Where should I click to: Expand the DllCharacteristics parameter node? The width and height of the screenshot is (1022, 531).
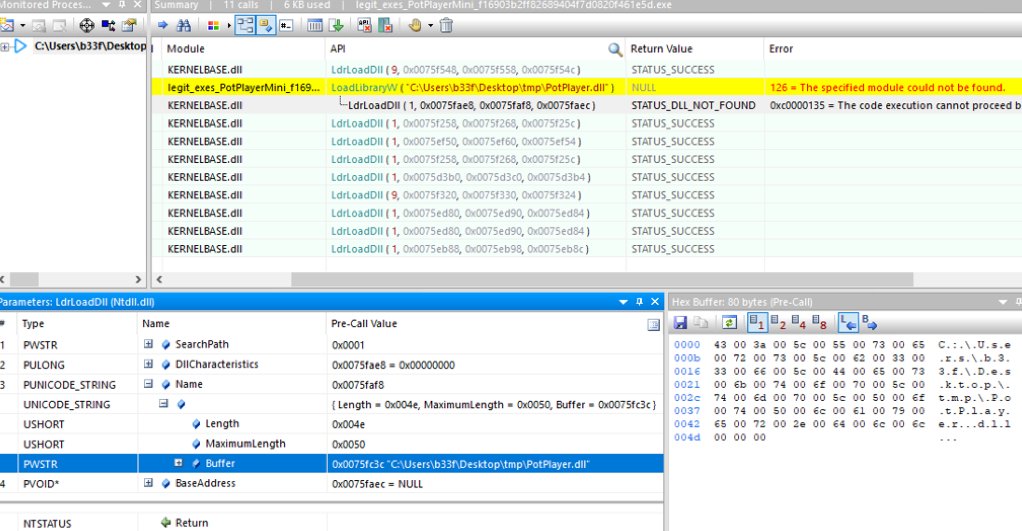(149, 364)
